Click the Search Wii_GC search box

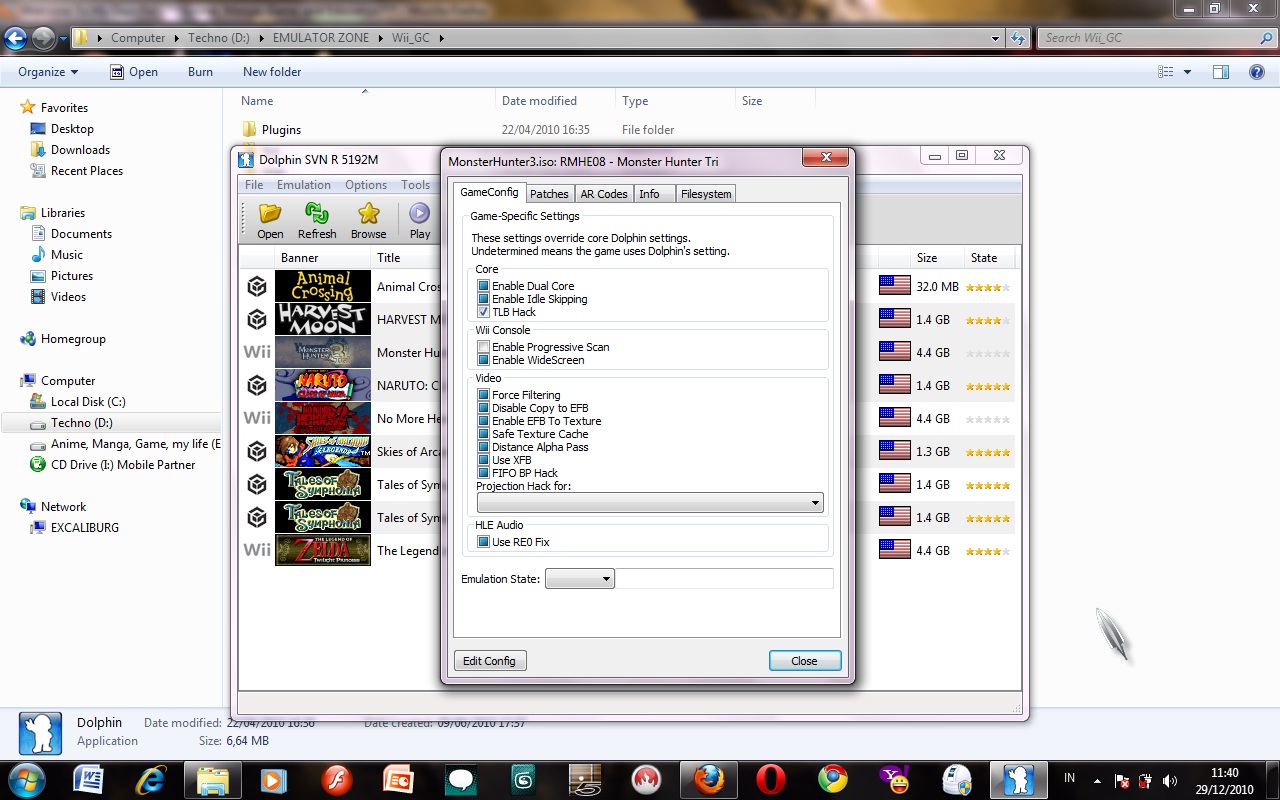click(1157, 38)
